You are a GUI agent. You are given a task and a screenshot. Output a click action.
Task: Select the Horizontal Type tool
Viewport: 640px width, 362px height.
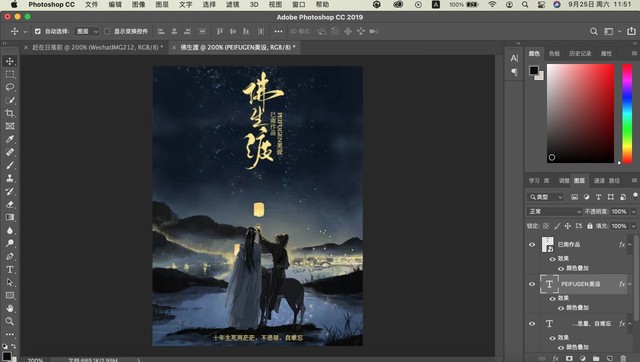pos(10,269)
